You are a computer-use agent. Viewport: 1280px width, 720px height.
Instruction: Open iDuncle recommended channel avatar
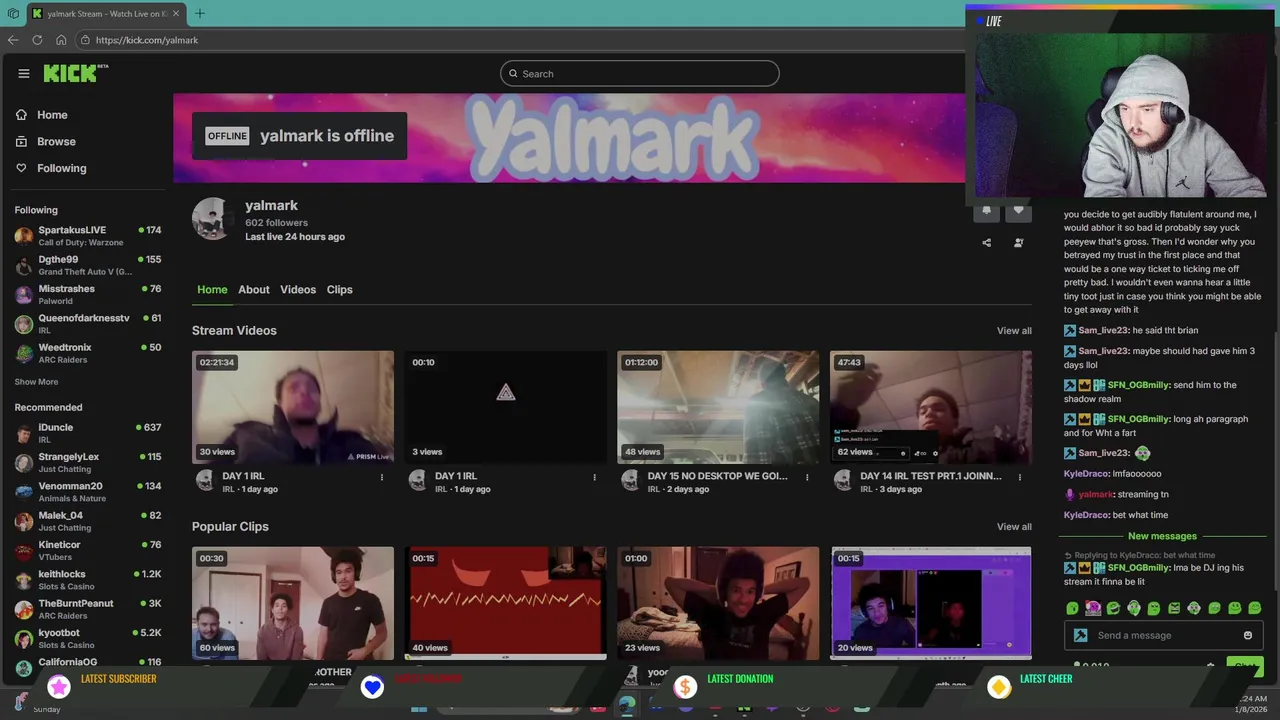coord(24,433)
